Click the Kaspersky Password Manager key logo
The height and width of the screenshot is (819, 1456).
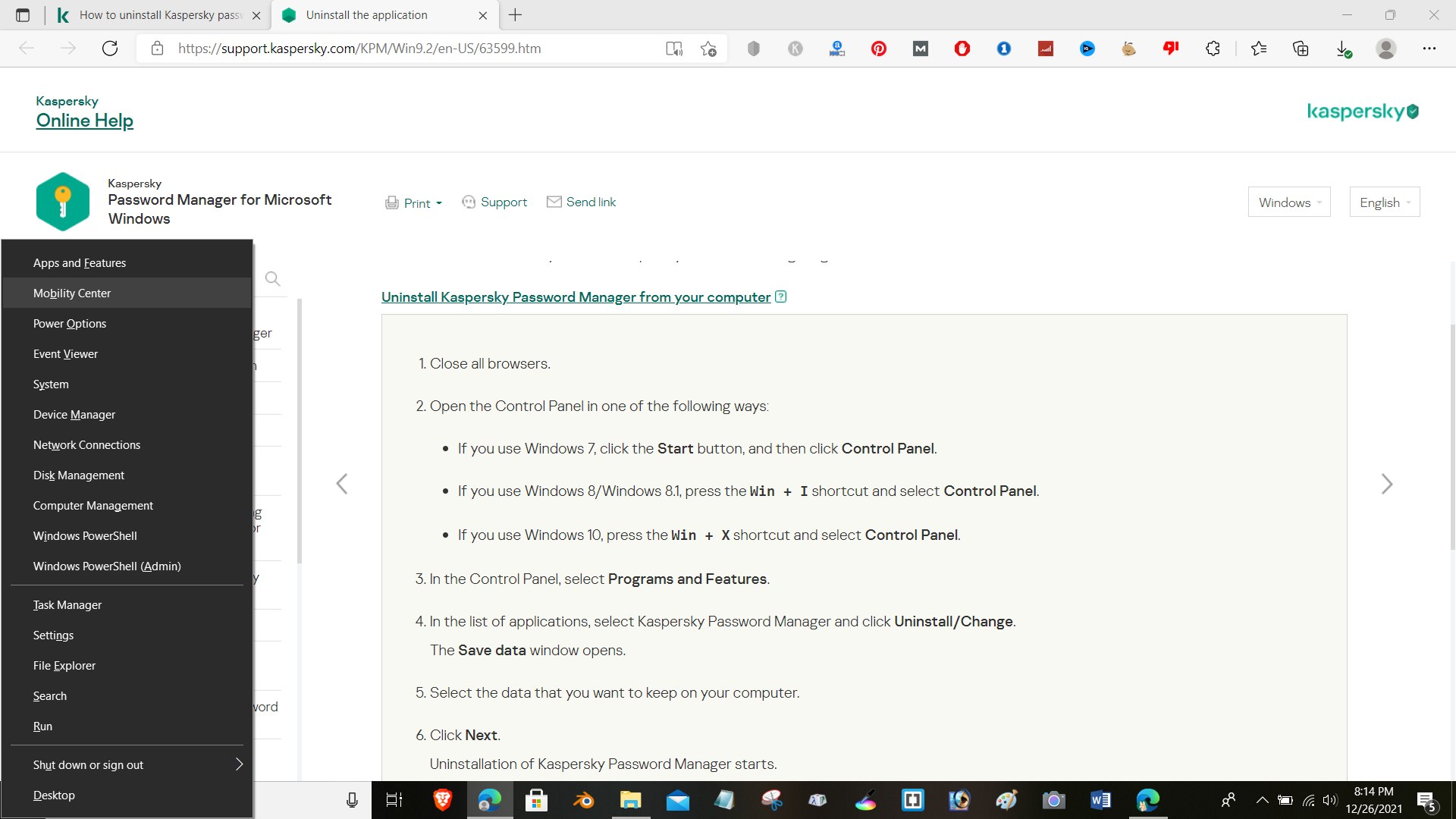point(63,202)
